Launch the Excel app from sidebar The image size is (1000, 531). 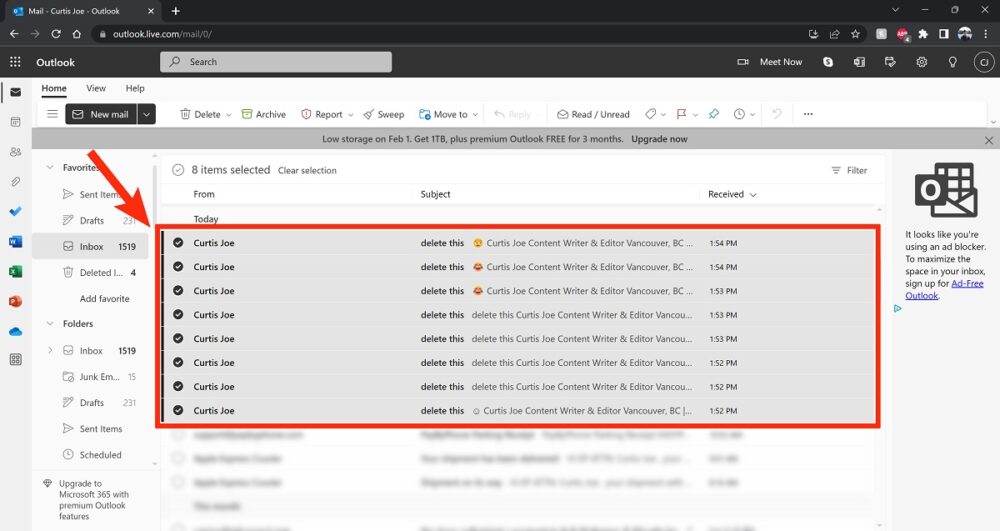coord(15,271)
